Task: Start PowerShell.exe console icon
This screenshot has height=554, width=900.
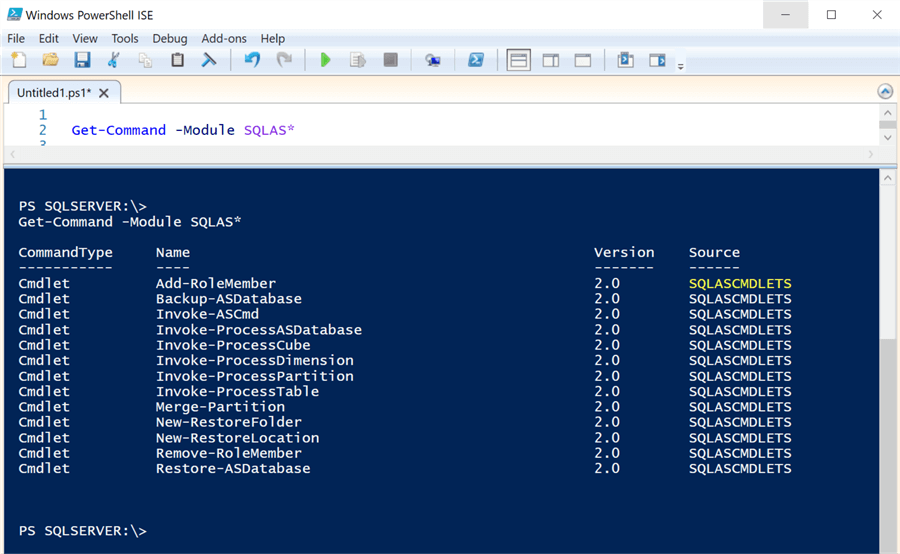Action: 476,60
